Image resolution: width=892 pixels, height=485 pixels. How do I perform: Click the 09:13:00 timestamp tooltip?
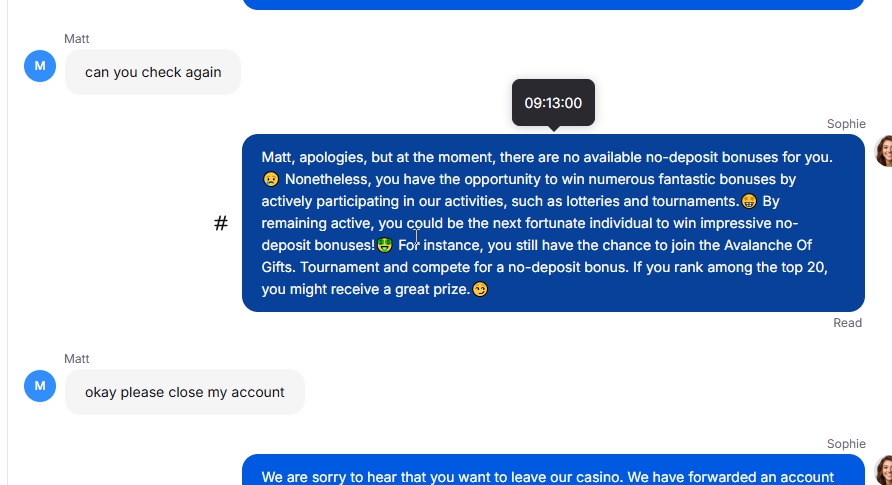(554, 103)
